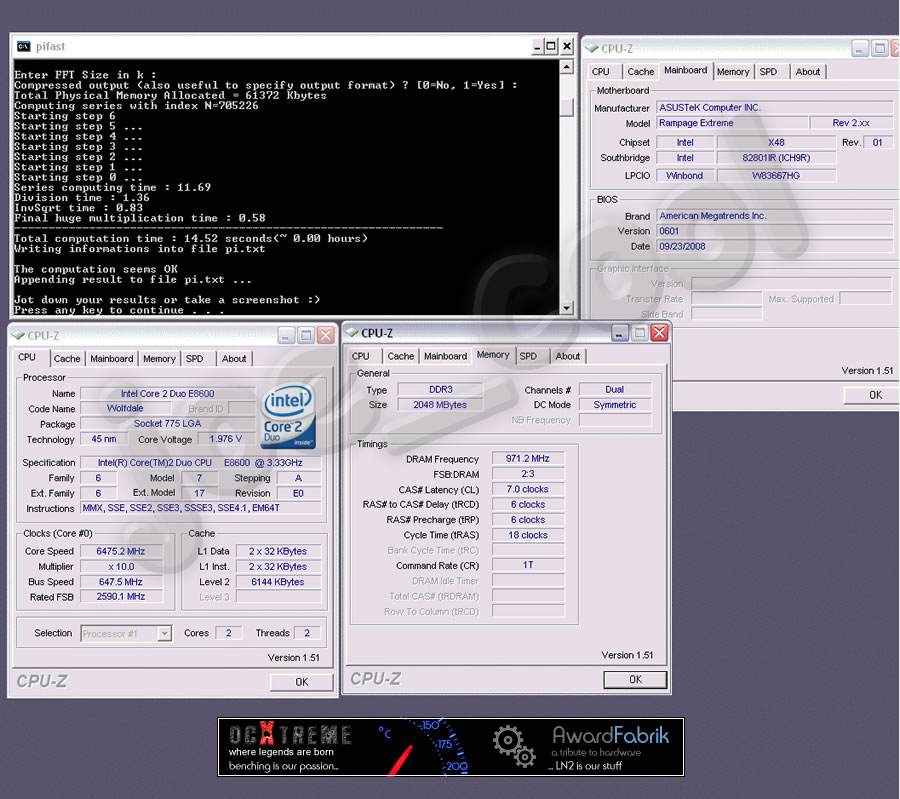Click the Intel Core 2 Duo logo
This screenshot has width=900, height=799.
[289, 416]
